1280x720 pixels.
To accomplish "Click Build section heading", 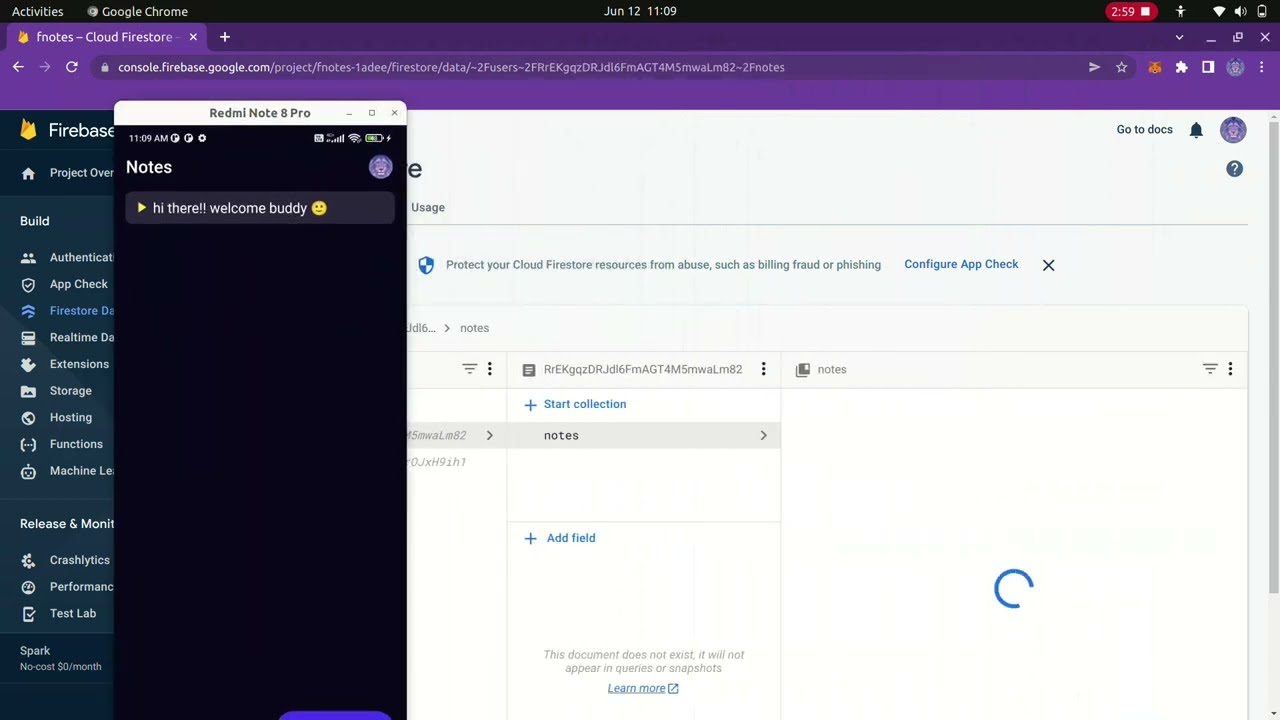I will 34,221.
